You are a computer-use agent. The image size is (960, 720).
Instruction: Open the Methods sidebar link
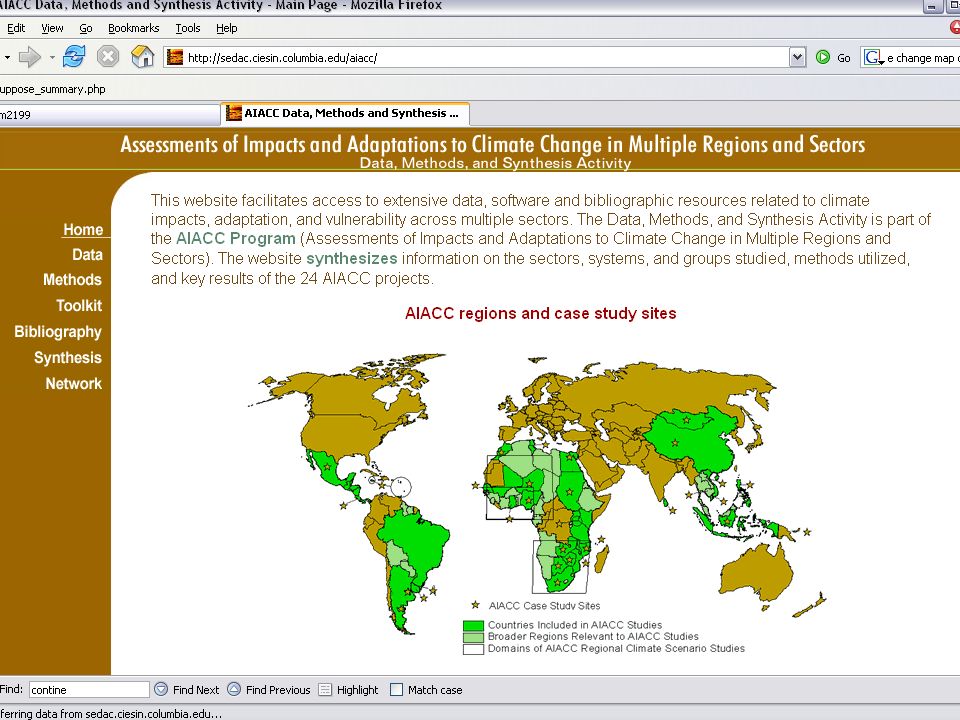tap(72, 280)
